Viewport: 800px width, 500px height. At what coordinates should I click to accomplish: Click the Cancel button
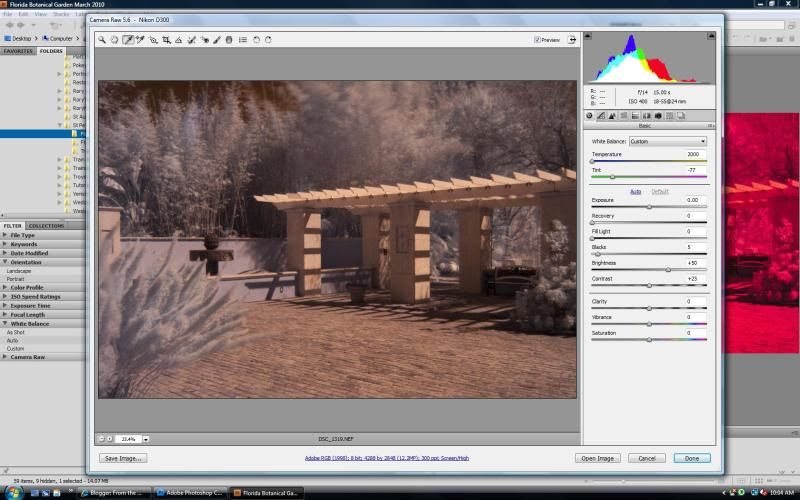[646, 458]
